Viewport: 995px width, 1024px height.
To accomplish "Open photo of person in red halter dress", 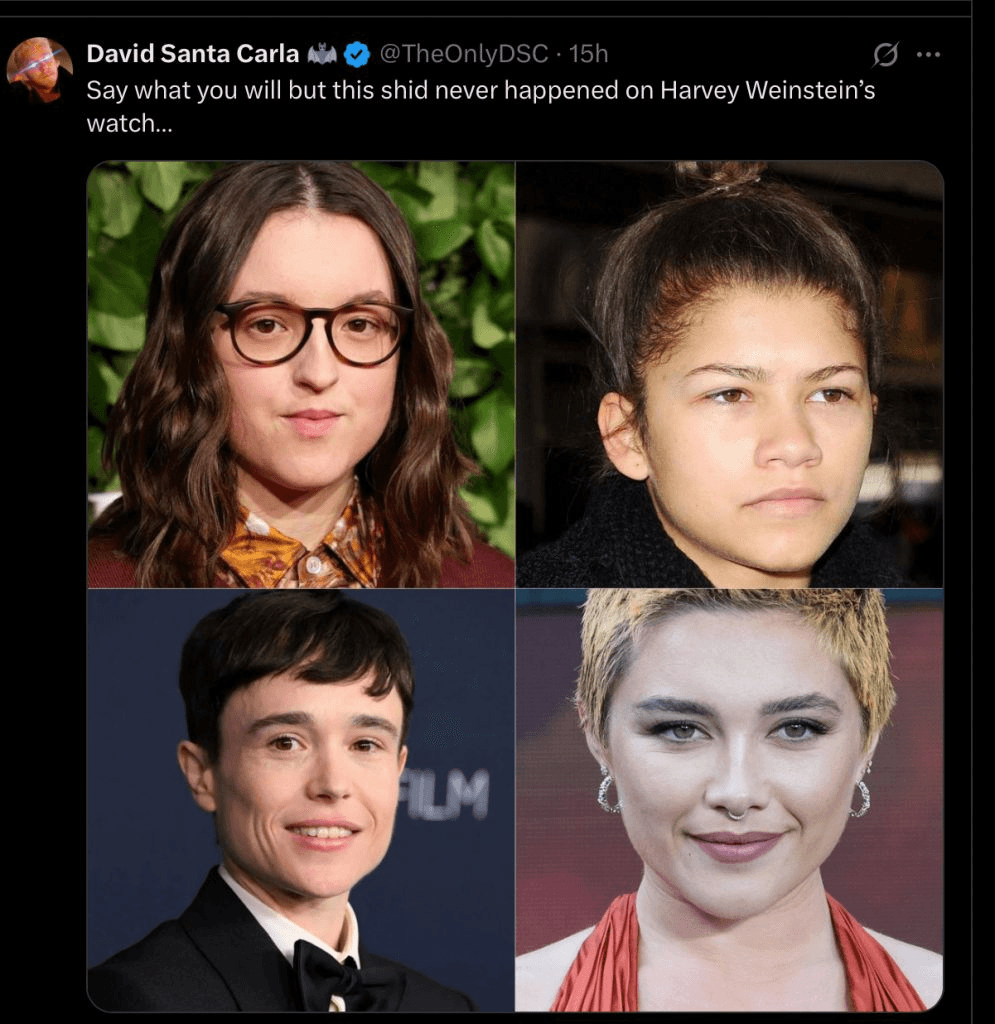I will click(x=729, y=800).
